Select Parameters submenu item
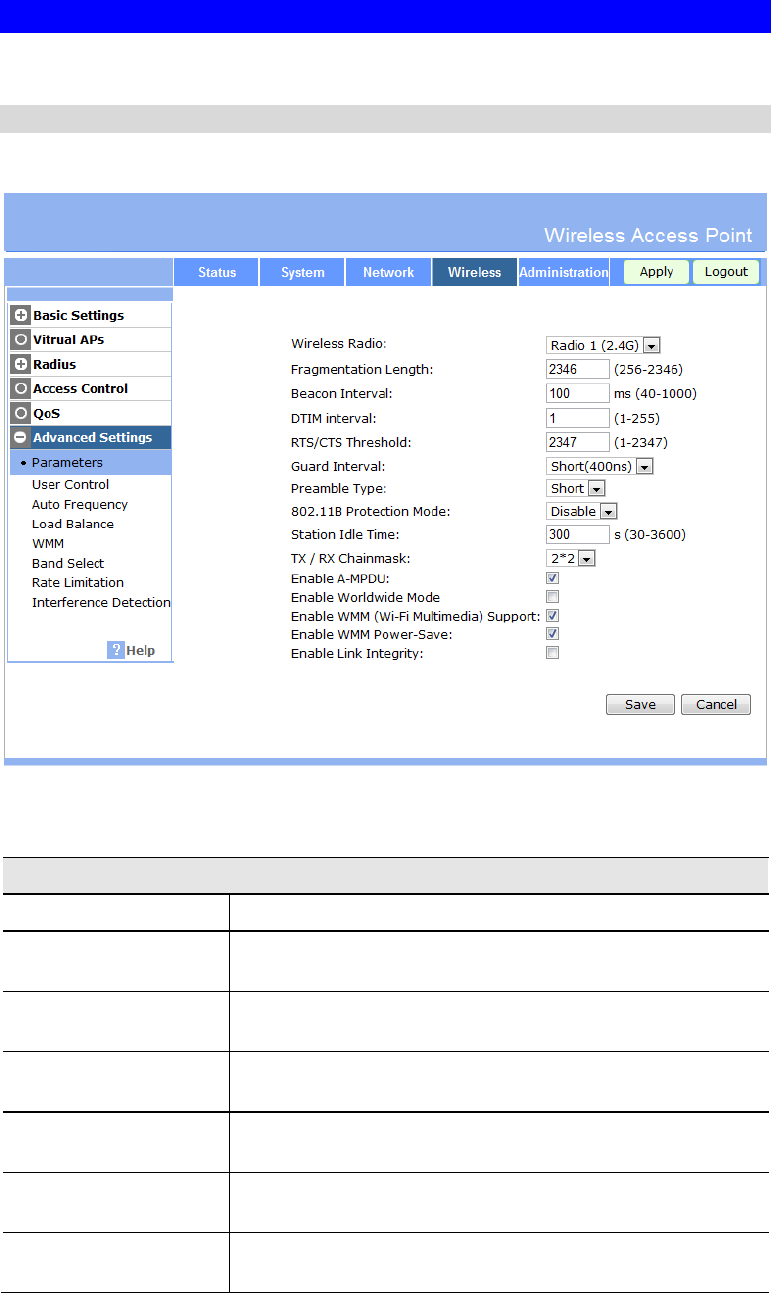Image resolution: width=771 pixels, height=1293 pixels. click(89, 462)
